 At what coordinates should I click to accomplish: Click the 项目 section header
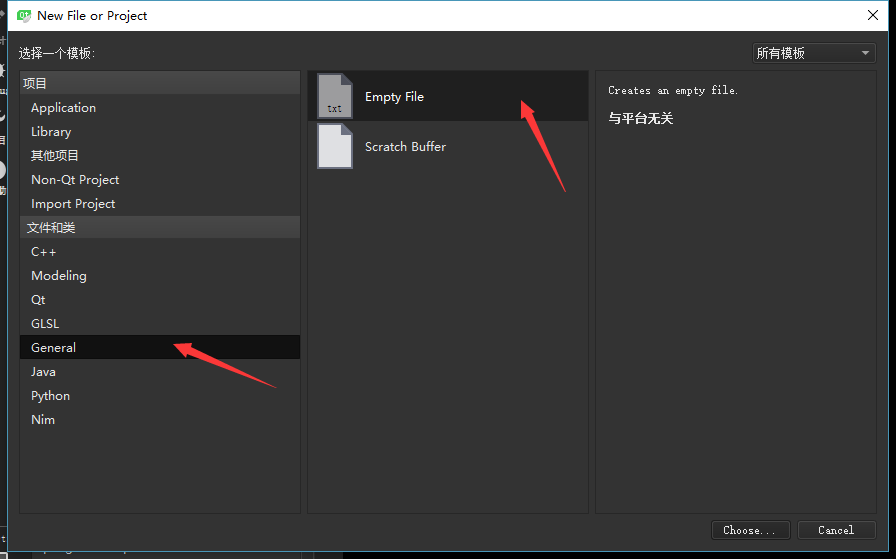pyautogui.click(x=160, y=83)
